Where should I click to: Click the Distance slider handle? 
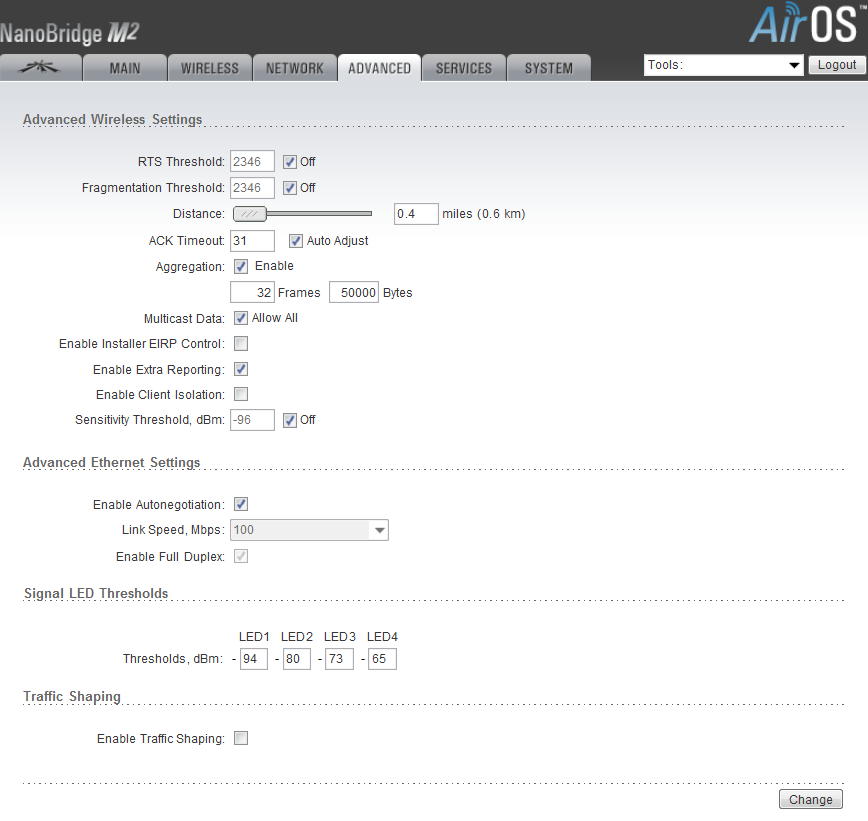pos(250,214)
